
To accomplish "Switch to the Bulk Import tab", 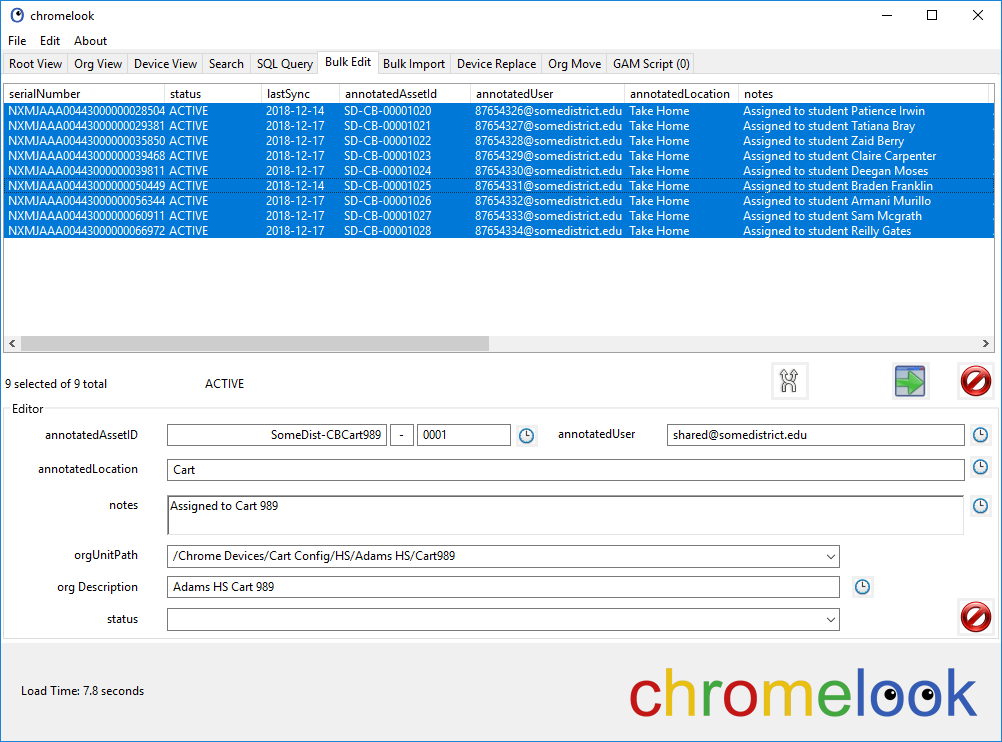I will pos(414,64).
